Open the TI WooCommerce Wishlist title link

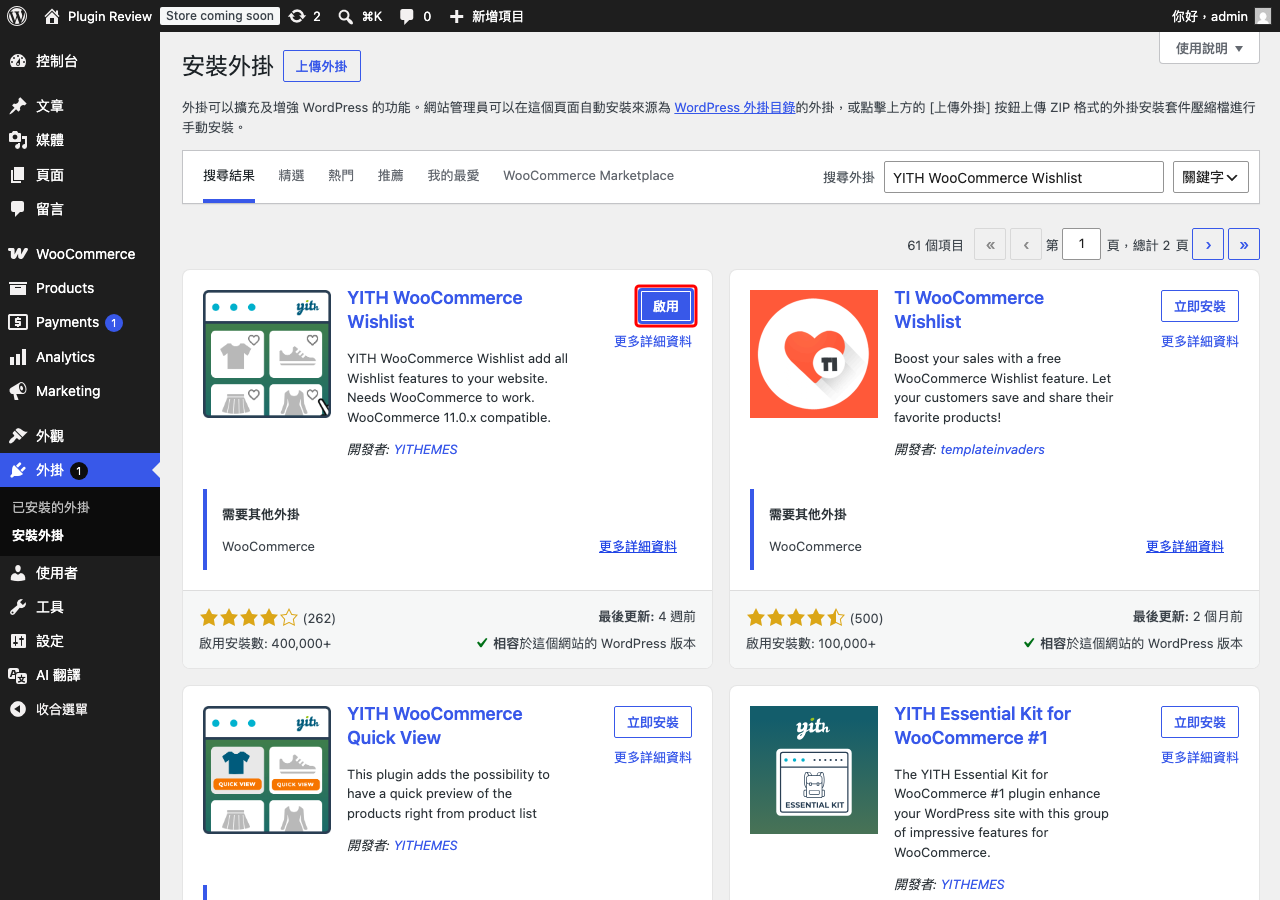(969, 310)
